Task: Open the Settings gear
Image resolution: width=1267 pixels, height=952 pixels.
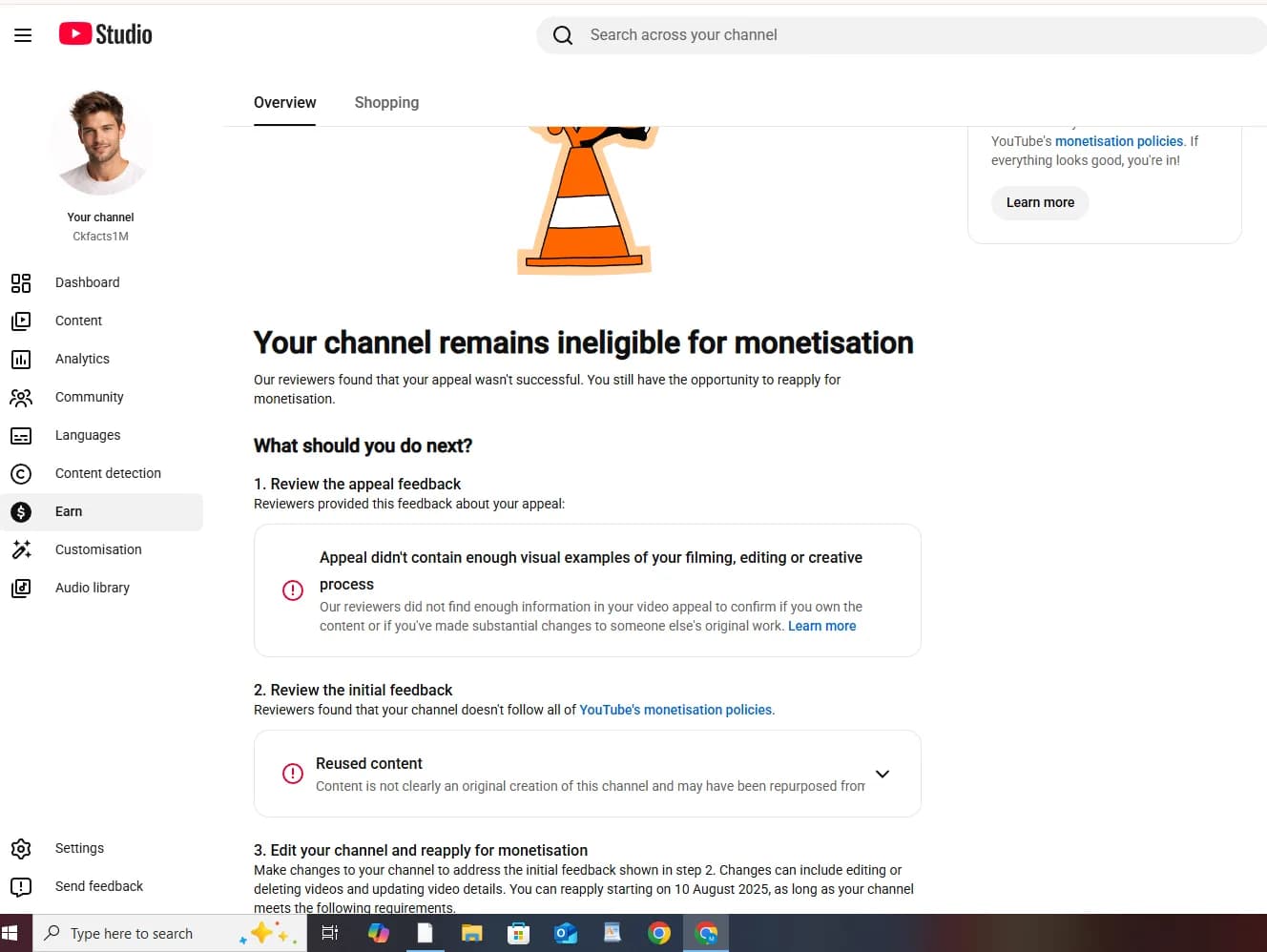Action: click(21, 848)
